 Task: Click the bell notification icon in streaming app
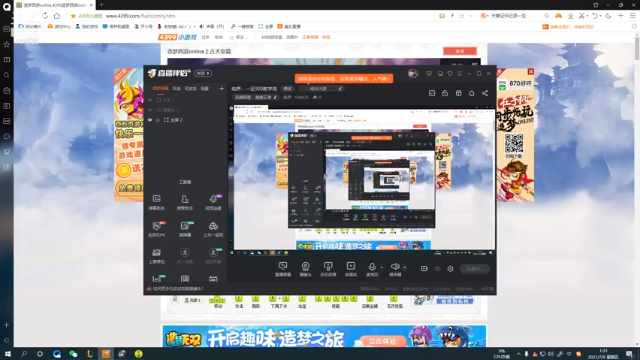(x=471, y=93)
